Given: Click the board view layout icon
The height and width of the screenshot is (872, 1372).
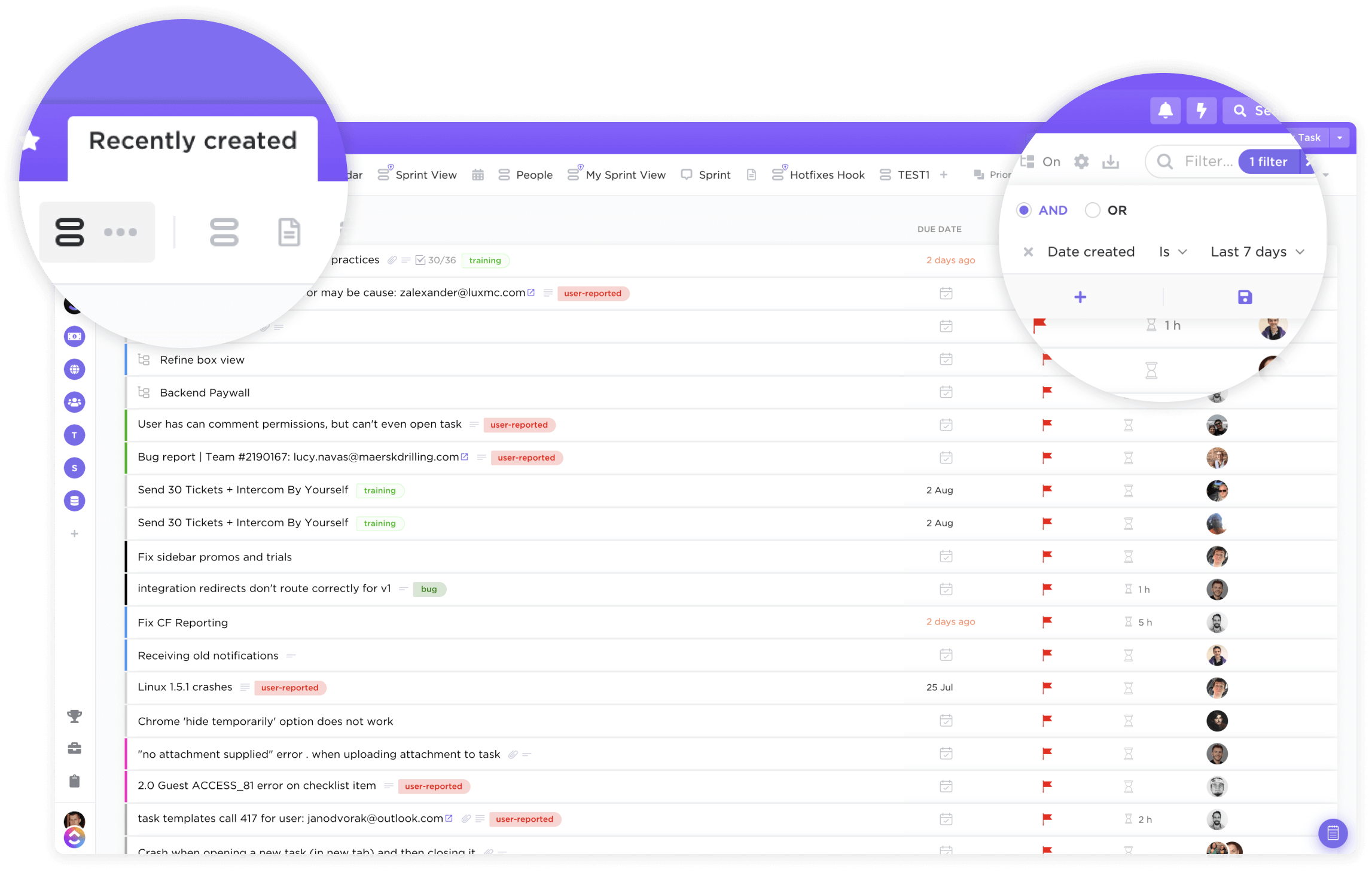Looking at the screenshot, I should coord(224,232).
